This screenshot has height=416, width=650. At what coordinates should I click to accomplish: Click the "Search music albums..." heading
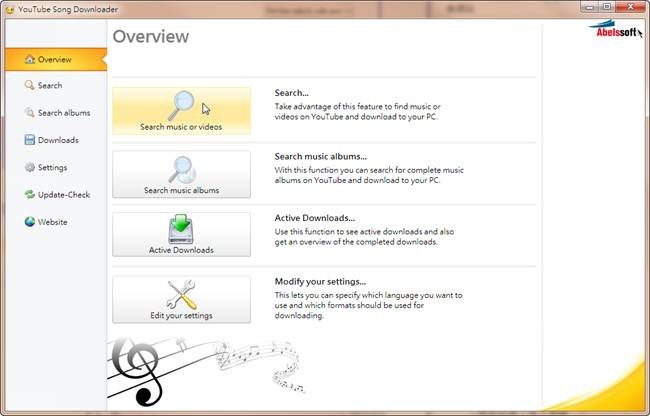(320, 156)
